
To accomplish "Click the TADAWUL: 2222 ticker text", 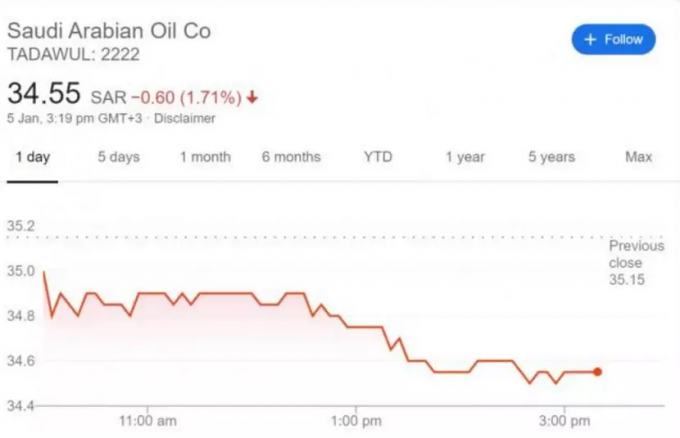I will [73, 55].
